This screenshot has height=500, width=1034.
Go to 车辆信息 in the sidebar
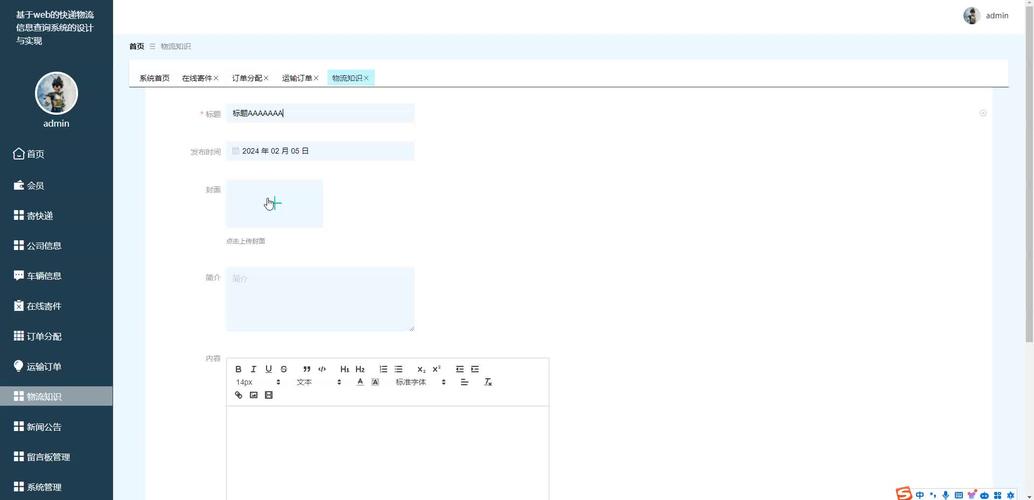pos(44,276)
